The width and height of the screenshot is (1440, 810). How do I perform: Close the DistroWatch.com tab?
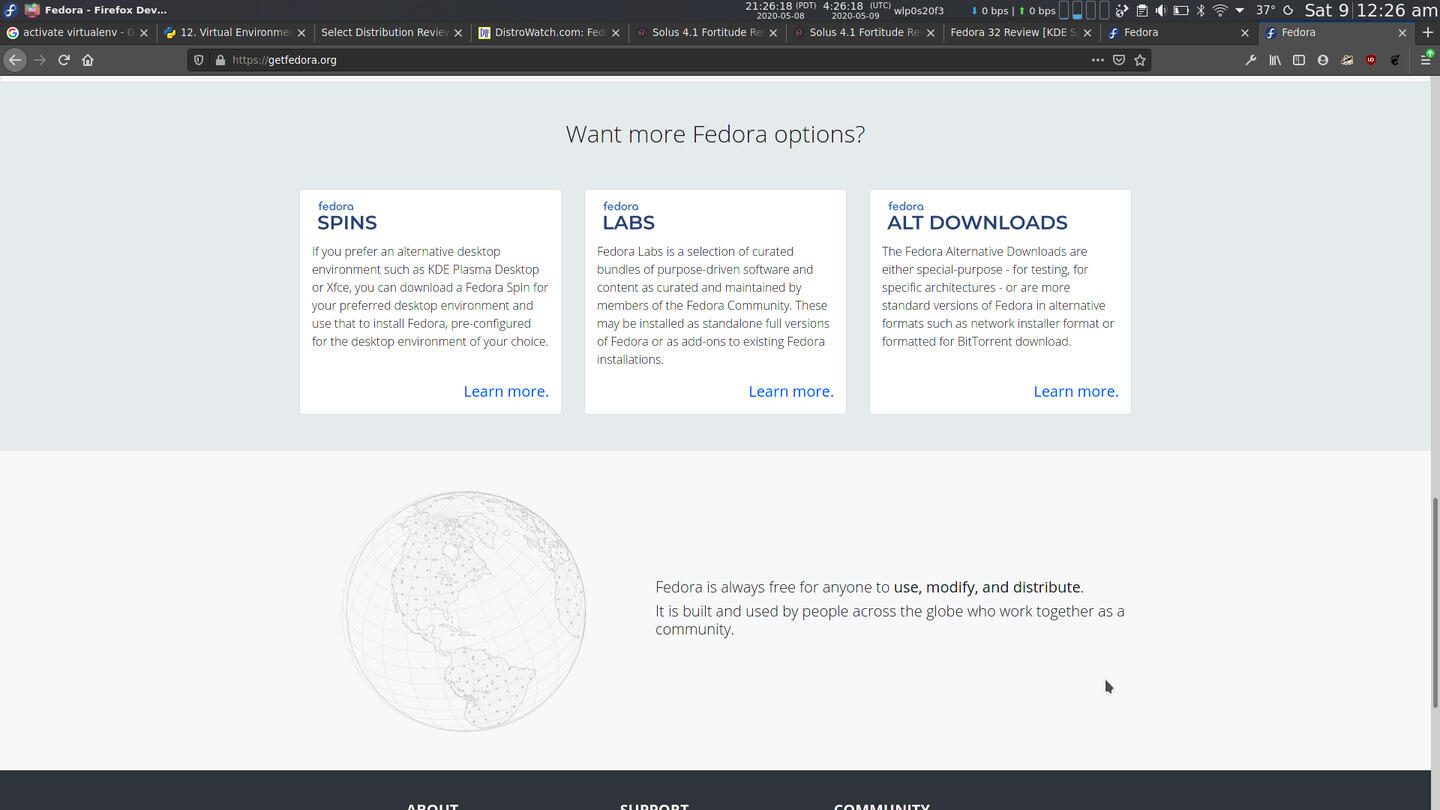[x=615, y=32]
